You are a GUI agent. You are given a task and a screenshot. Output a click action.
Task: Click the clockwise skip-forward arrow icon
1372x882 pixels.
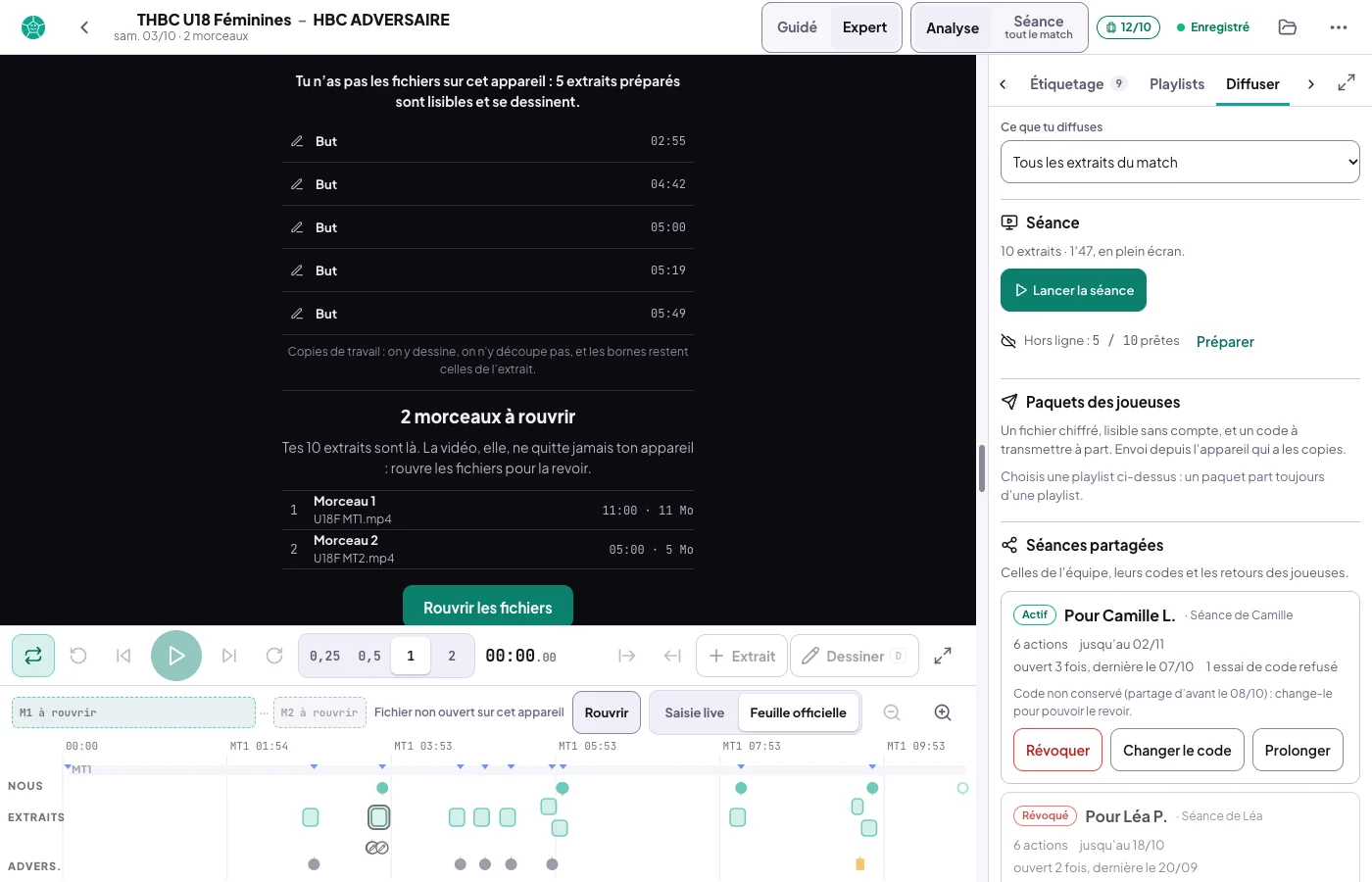tap(274, 656)
